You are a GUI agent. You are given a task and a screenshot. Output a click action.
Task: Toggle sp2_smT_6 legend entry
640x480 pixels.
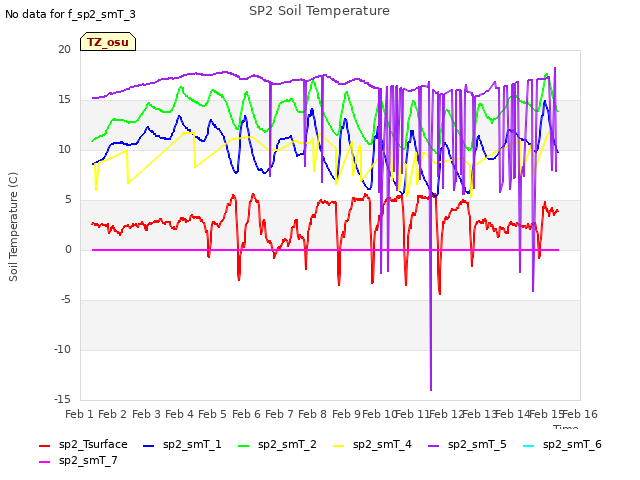point(562,444)
